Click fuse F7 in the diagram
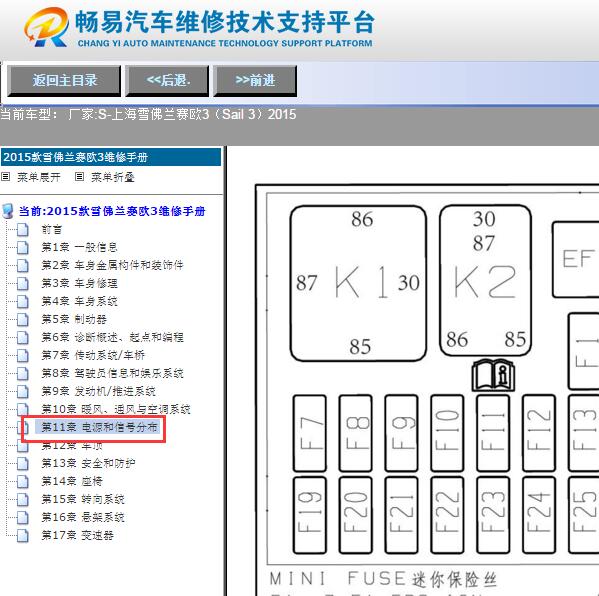The width and height of the screenshot is (599, 596). tap(310, 433)
